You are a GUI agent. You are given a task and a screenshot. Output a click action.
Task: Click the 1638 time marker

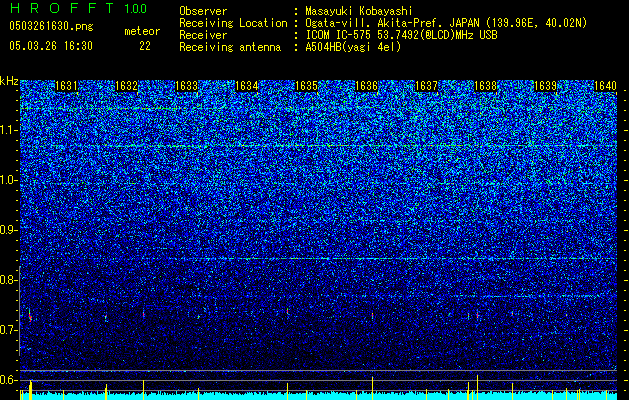tap(485, 86)
